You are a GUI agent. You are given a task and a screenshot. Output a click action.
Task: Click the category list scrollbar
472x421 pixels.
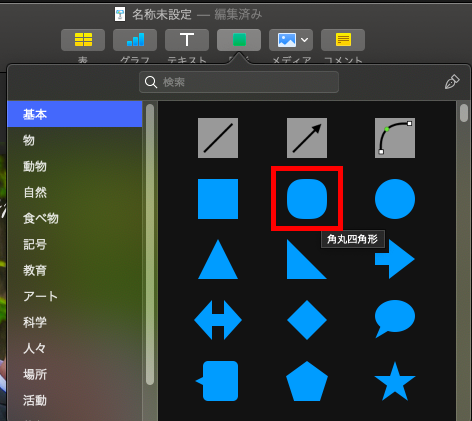click(150, 245)
